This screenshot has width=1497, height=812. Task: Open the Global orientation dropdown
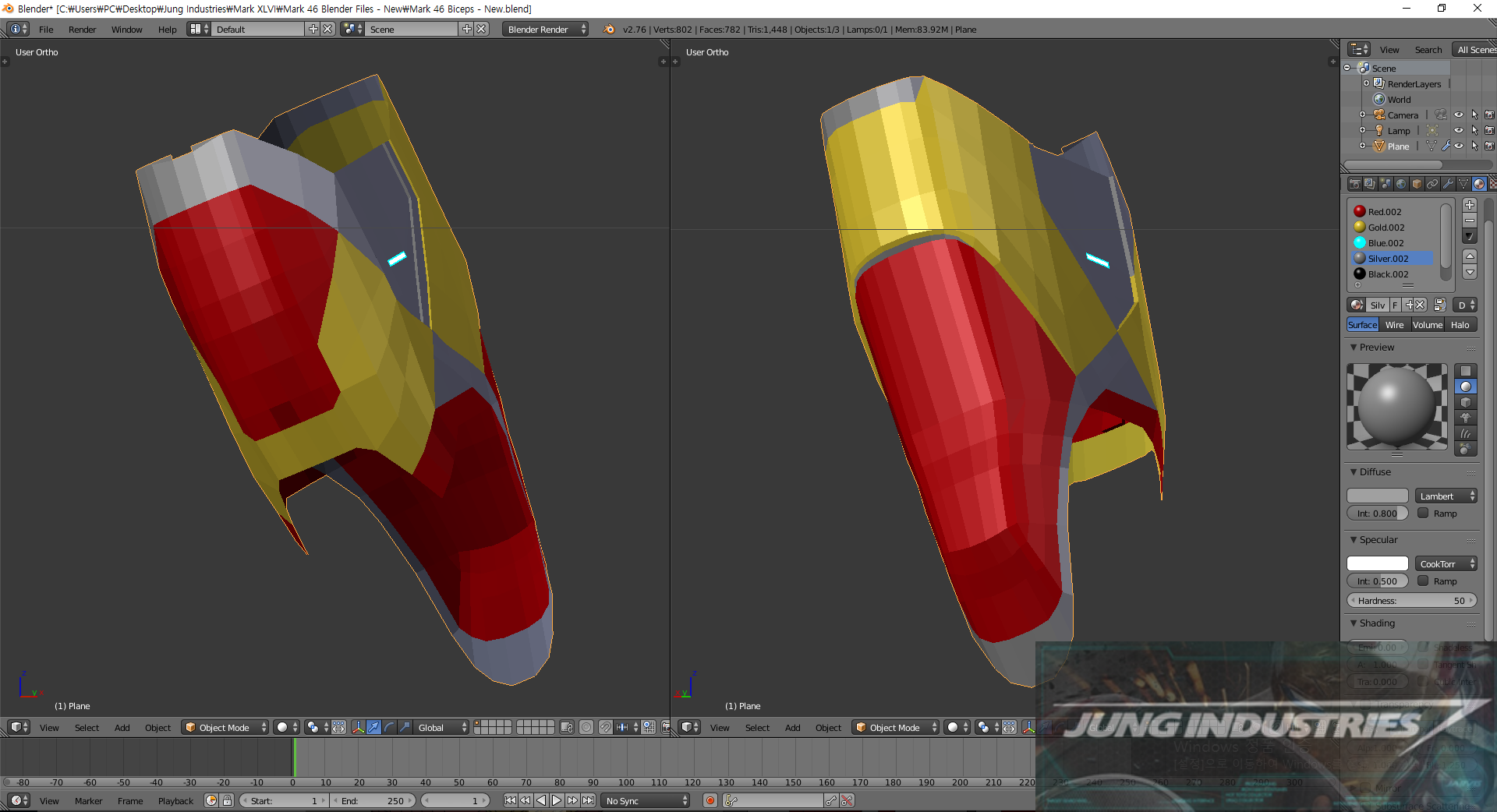click(441, 727)
